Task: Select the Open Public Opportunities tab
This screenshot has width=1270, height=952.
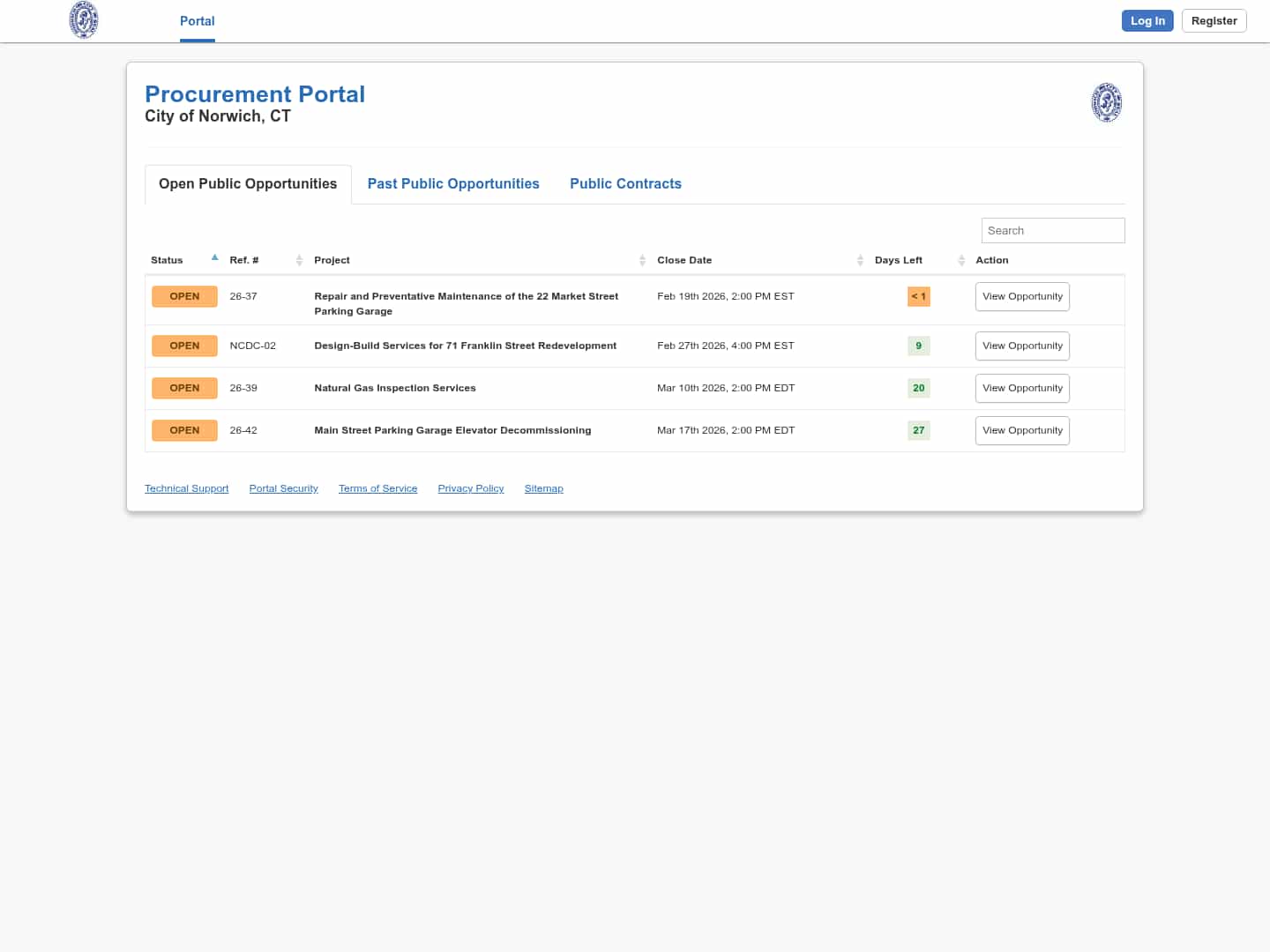Action: [248, 184]
